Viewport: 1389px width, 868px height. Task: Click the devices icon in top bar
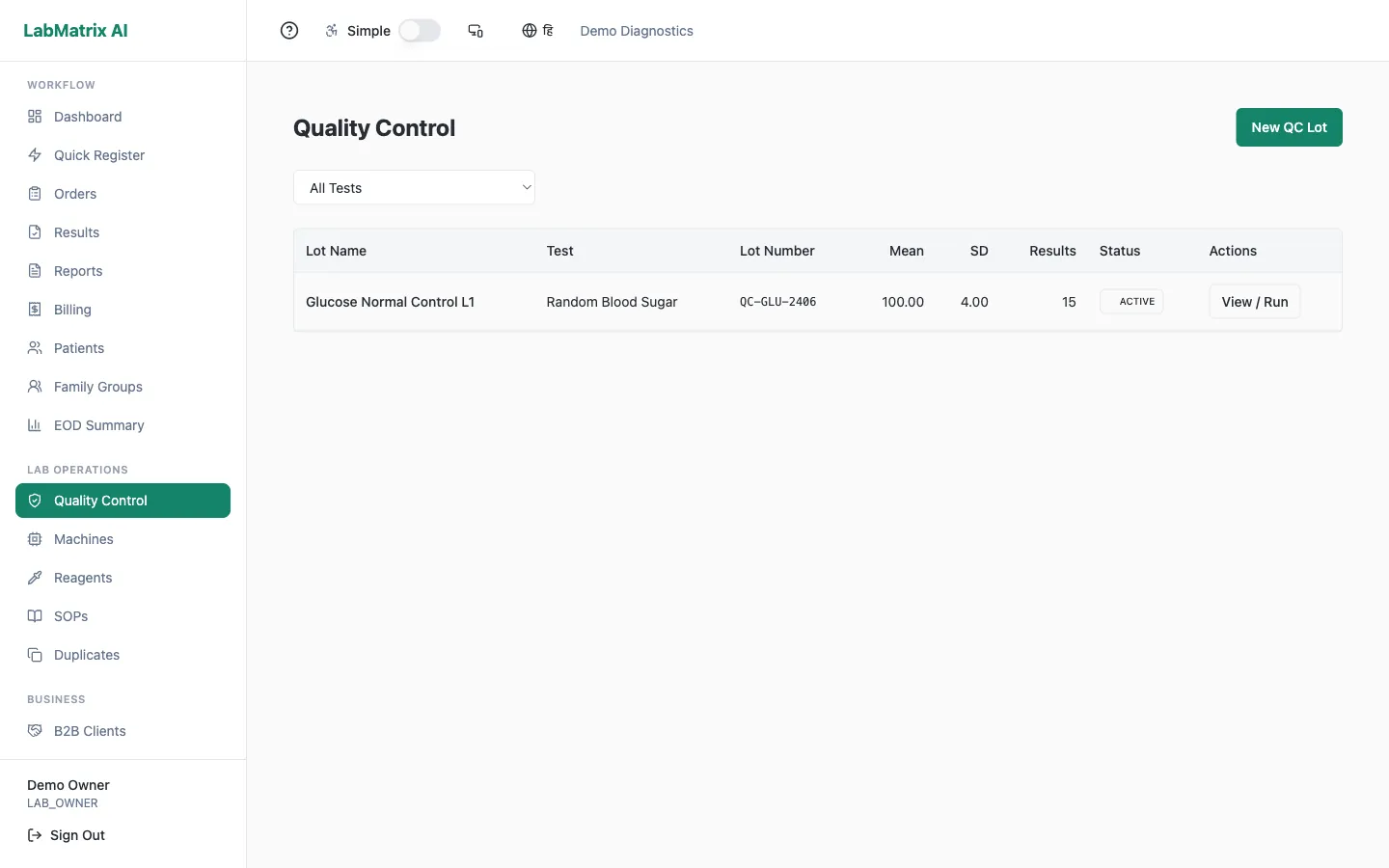476,31
